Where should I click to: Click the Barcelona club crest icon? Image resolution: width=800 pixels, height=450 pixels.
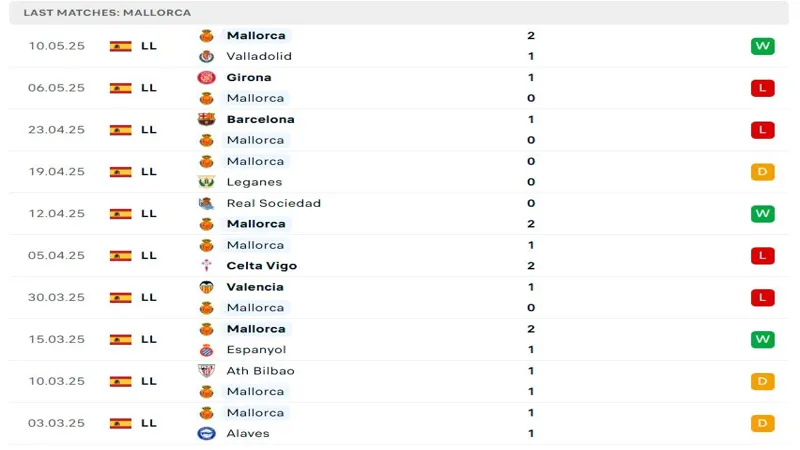tap(207, 119)
